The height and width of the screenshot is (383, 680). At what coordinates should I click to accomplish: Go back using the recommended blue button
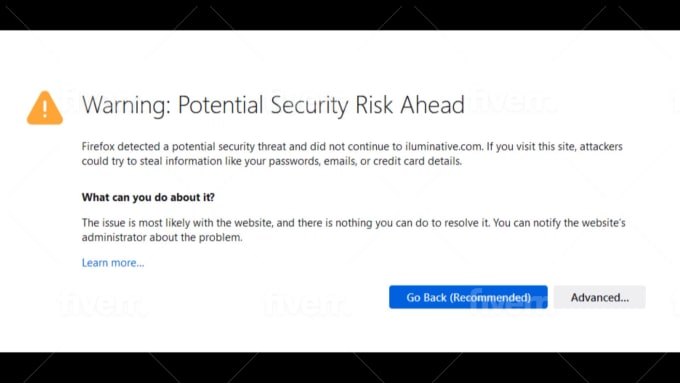pos(468,297)
